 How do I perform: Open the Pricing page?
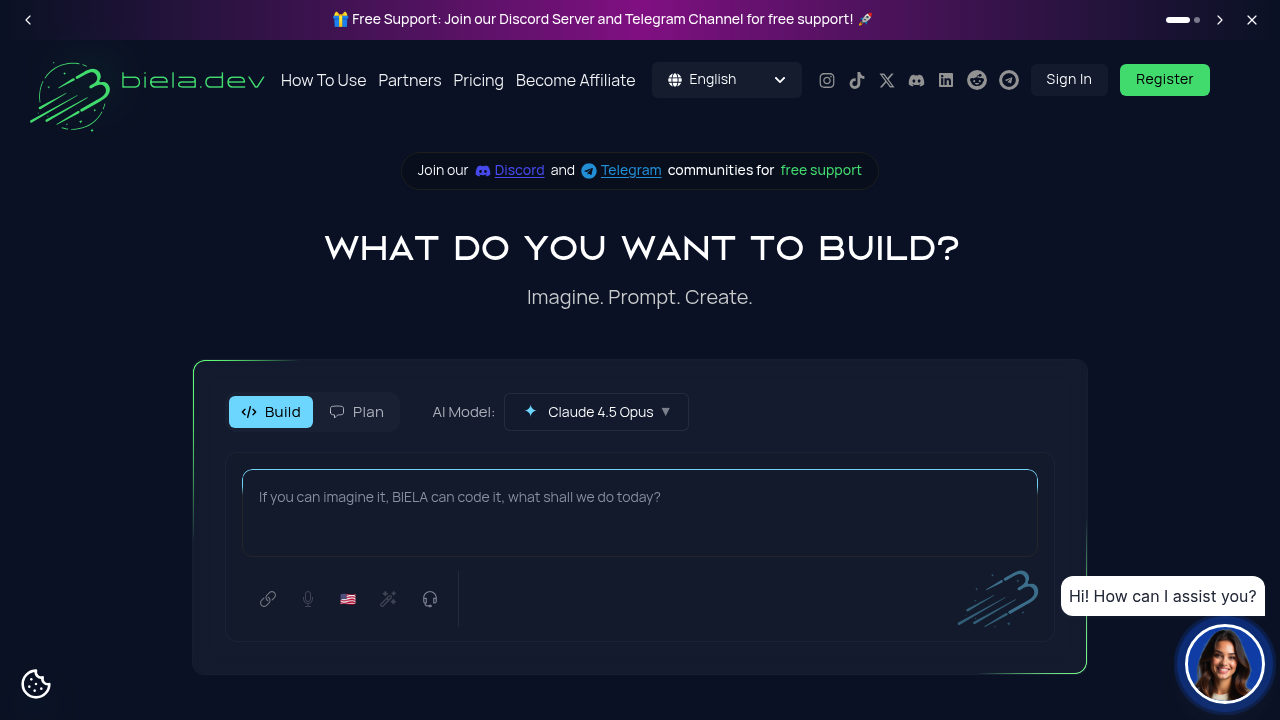(478, 80)
